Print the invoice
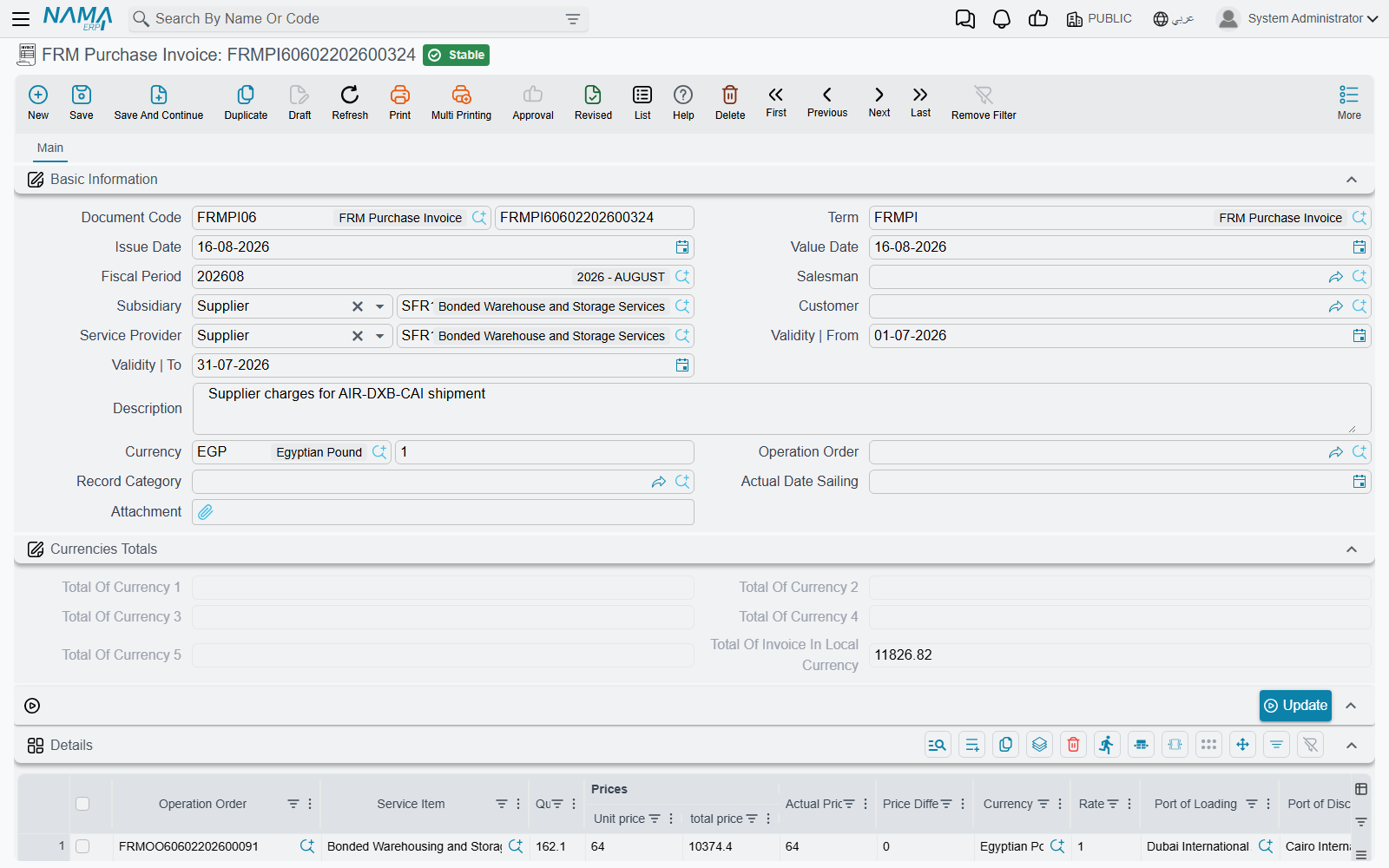This screenshot has width=1389, height=868. [400, 102]
